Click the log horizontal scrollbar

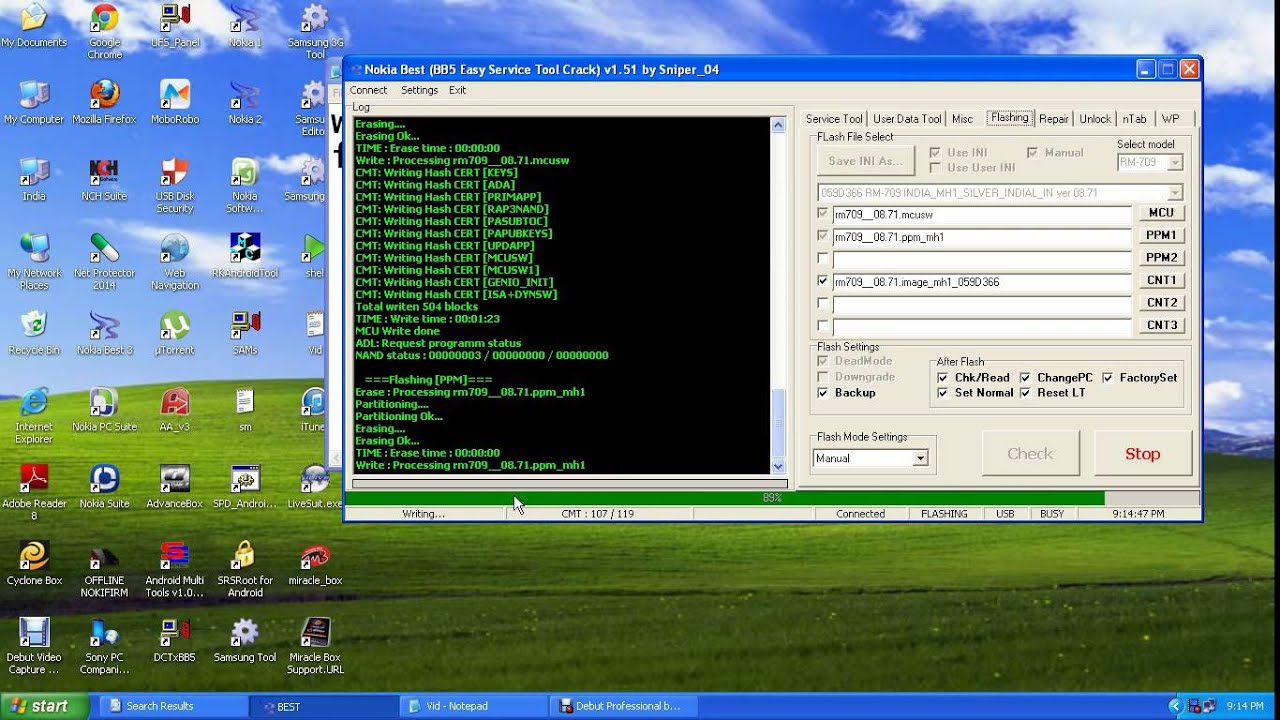(x=570, y=484)
